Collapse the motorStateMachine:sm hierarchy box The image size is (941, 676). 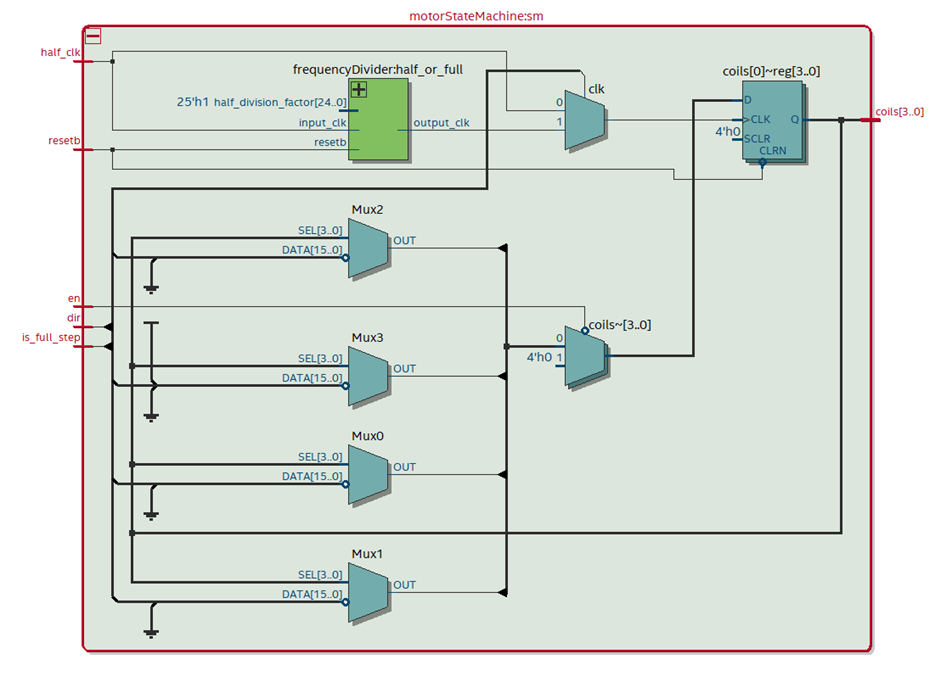[93, 36]
